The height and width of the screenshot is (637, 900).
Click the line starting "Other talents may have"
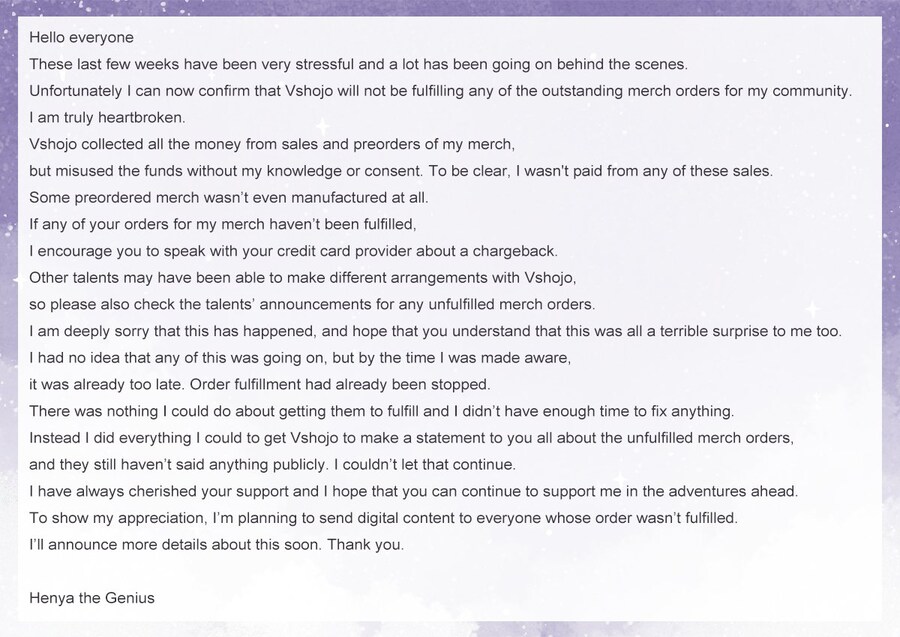303,277
